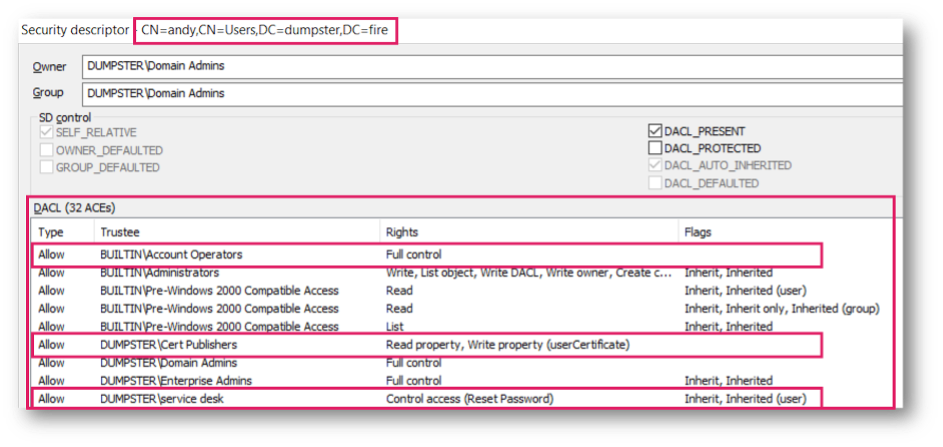Enable the DACL_DEFAULTED checkbox
Viewport: 943px width, 447px height.
pos(655,183)
